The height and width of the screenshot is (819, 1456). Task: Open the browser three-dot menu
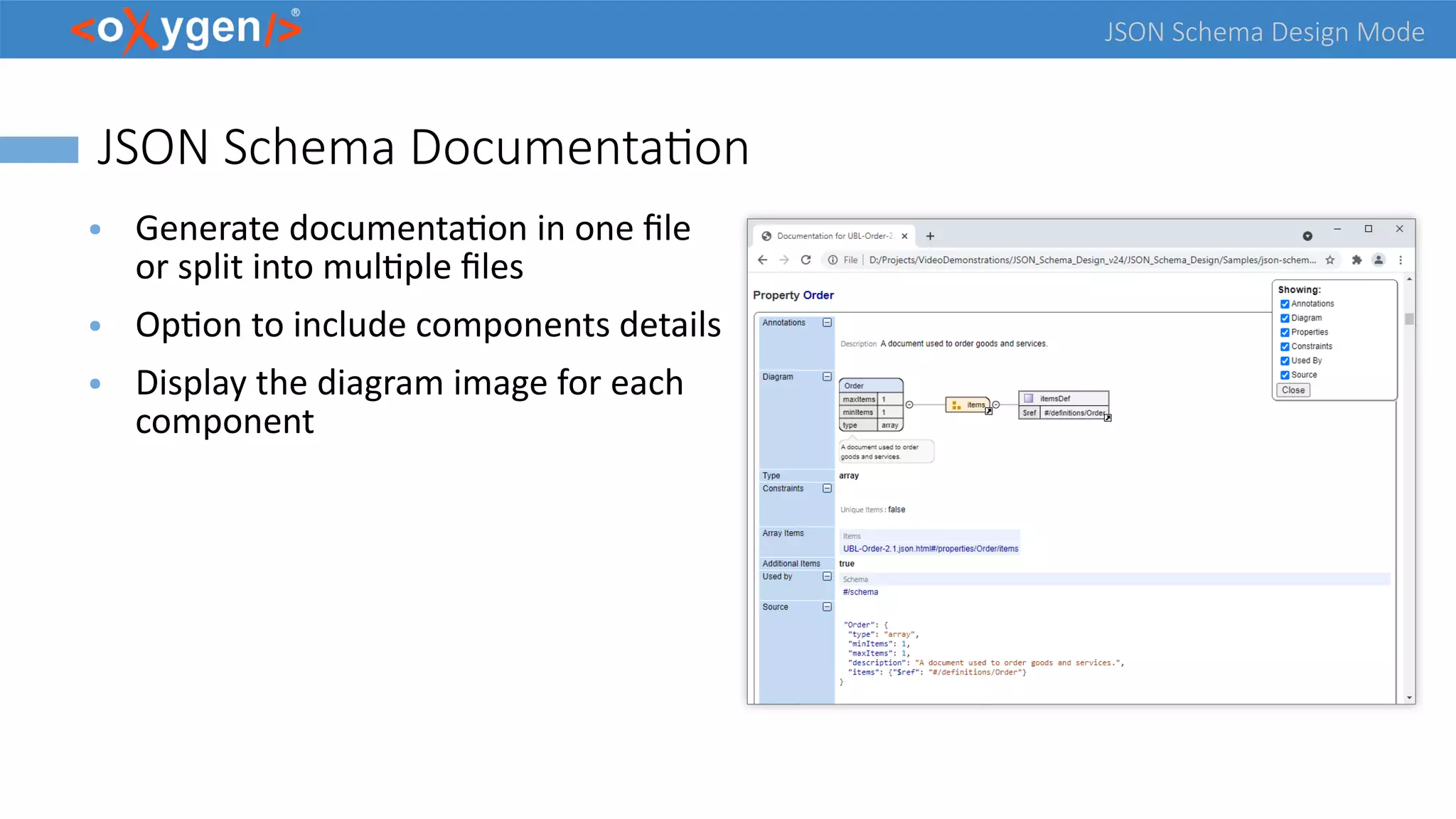[x=1401, y=260]
